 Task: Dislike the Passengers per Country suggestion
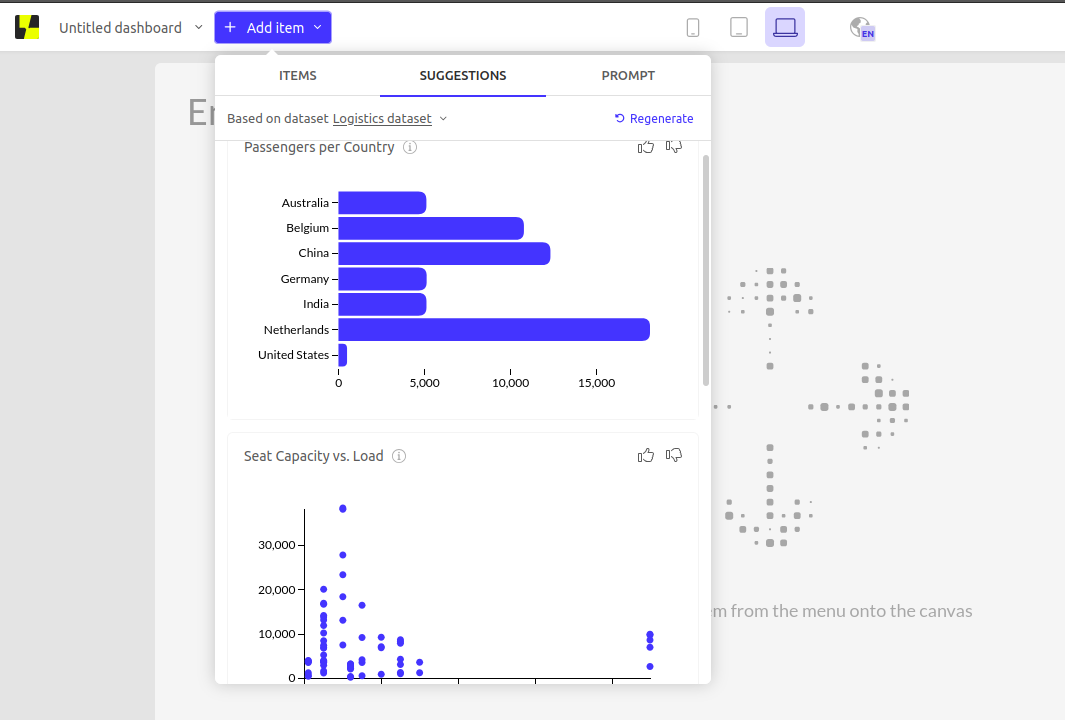[x=674, y=147]
